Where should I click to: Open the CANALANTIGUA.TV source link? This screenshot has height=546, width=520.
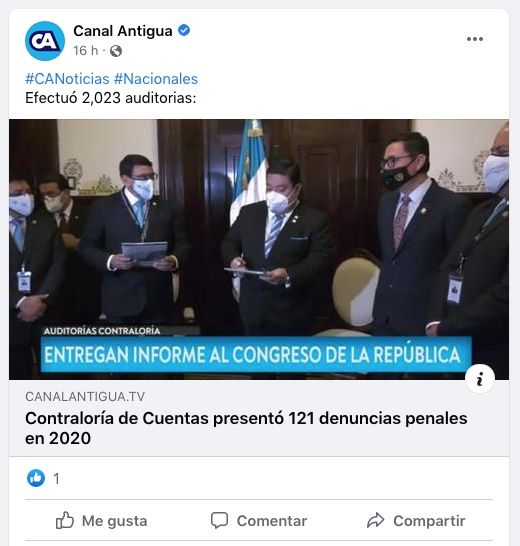click(x=85, y=397)
